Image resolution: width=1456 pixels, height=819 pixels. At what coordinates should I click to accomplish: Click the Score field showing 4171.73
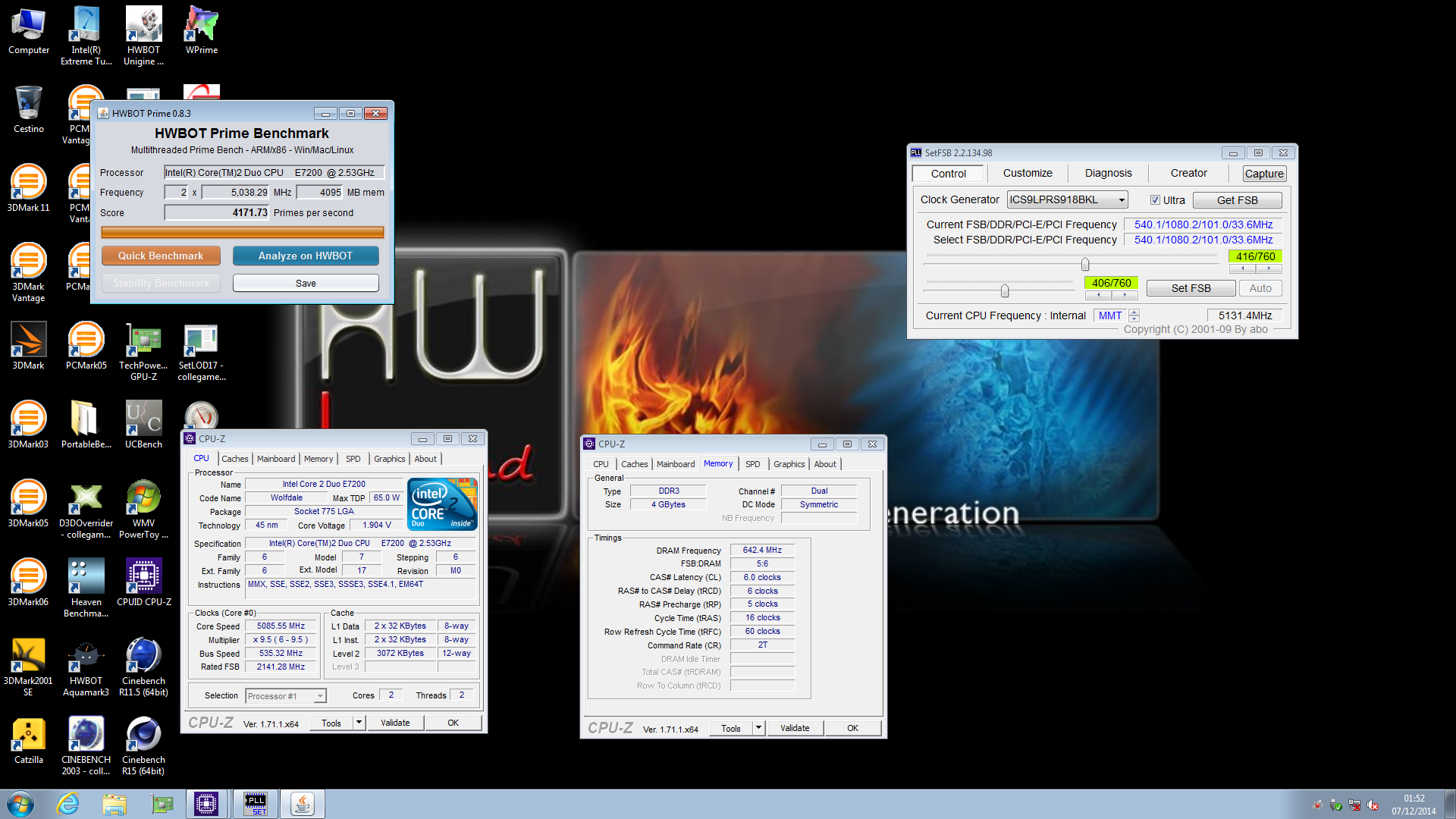(217, 212)
